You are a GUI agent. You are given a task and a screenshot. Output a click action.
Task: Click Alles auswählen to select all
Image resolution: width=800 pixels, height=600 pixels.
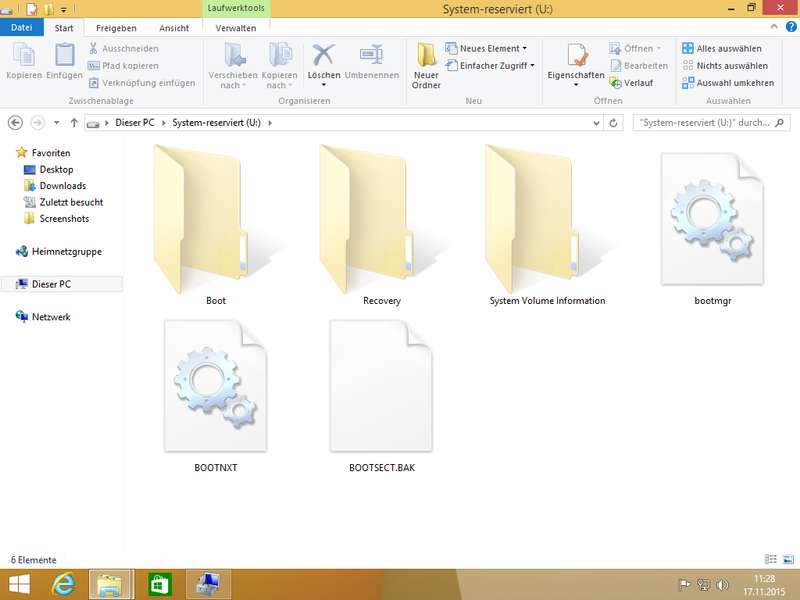(722, 48)
